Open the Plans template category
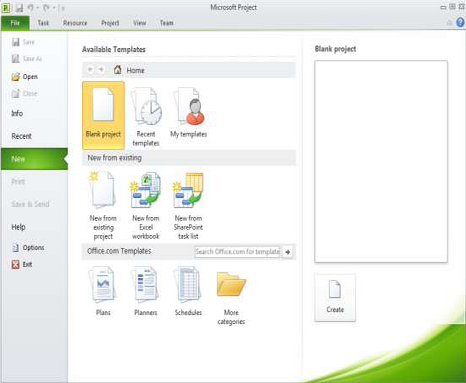The image size is (466, 383). (103, 291)
